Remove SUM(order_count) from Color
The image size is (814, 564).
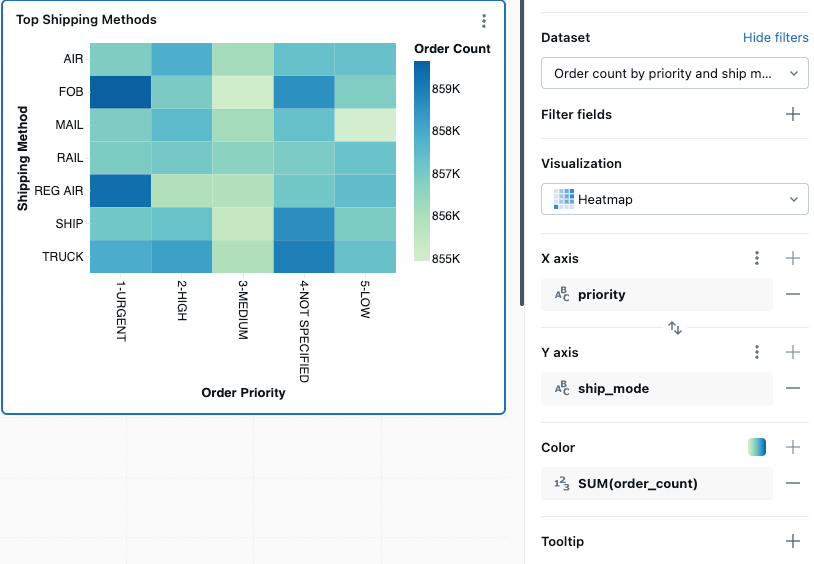click(793, 483)
